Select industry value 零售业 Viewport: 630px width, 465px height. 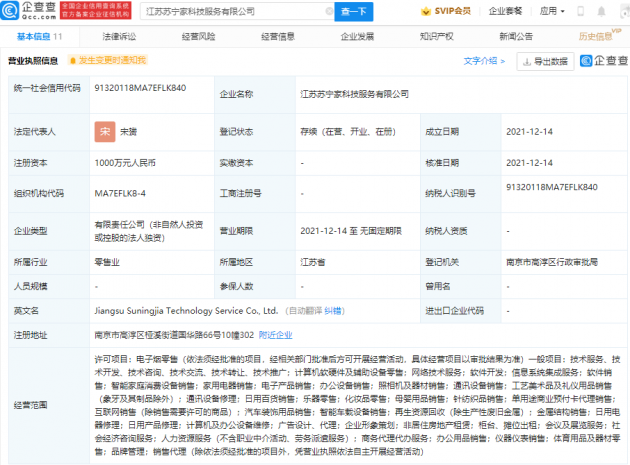point(107,262)
